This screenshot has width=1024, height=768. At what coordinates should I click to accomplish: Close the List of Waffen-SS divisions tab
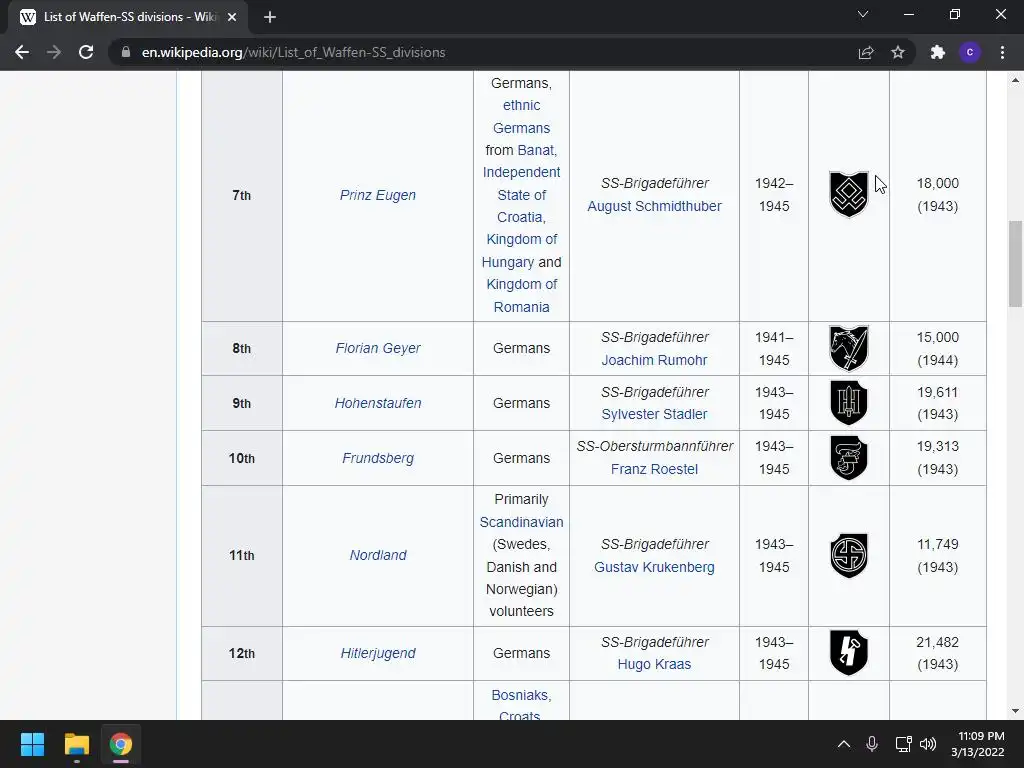[232, 17]
